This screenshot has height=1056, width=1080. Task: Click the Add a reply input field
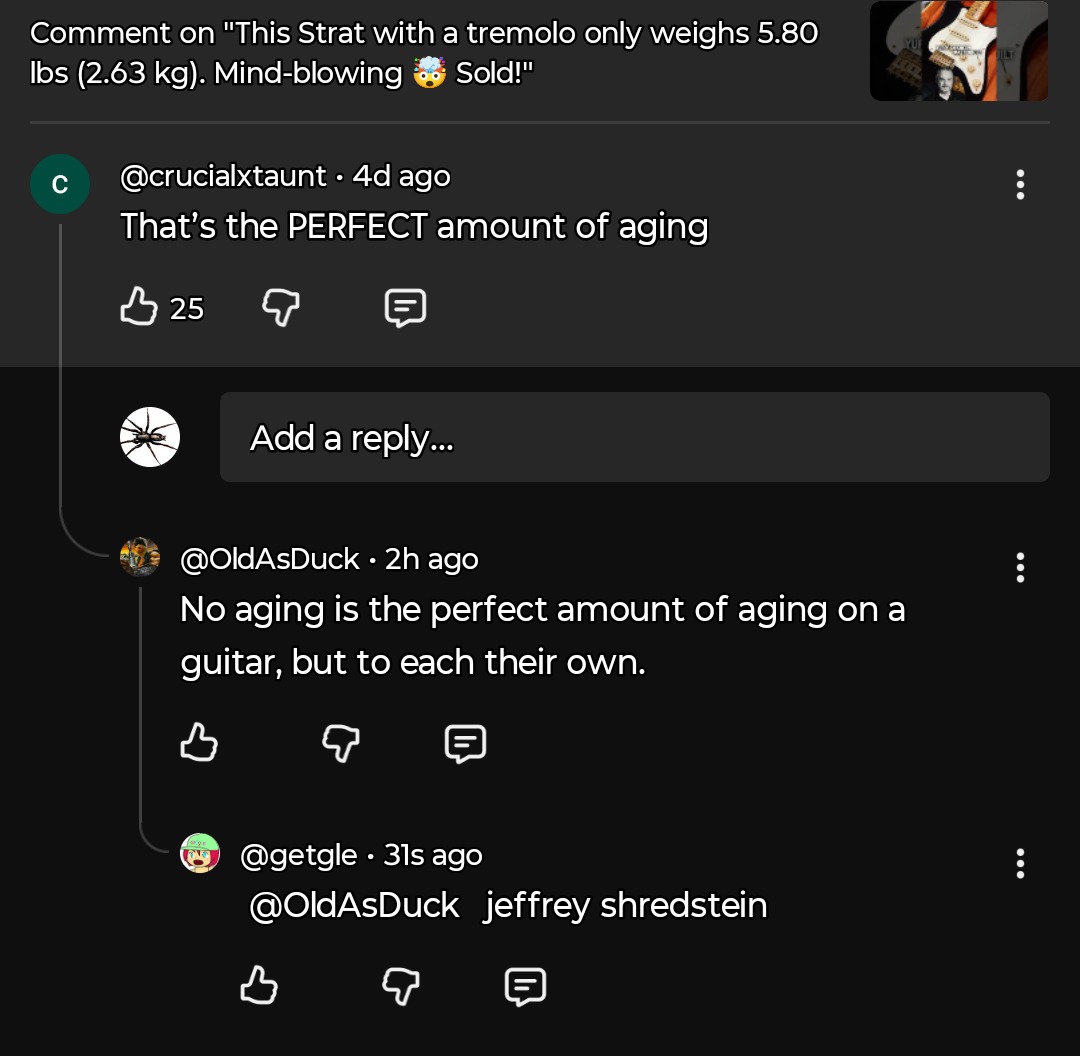pyautogui.click(x=634, y=437)
